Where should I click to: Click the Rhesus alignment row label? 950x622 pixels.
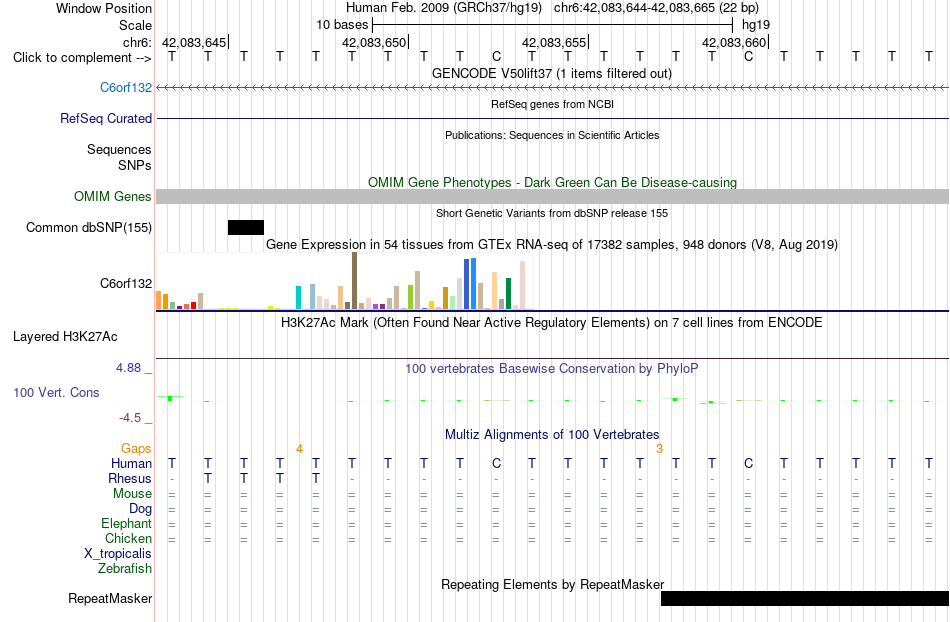130,479
